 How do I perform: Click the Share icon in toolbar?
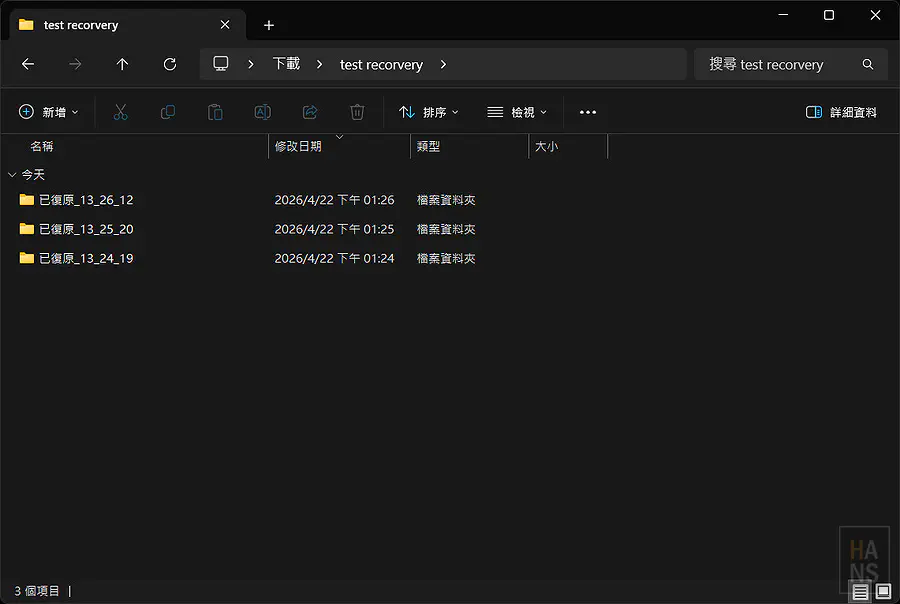coord(310,113)
